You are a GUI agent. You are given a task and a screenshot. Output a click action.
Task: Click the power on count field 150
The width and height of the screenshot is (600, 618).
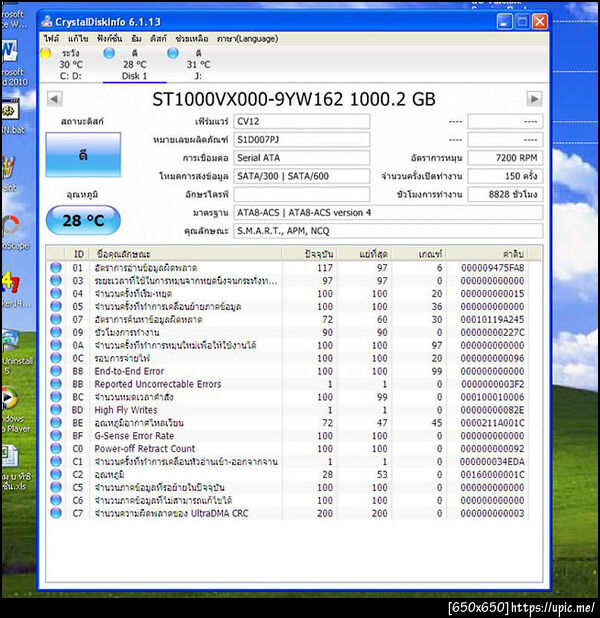click(x=505, y=176)
